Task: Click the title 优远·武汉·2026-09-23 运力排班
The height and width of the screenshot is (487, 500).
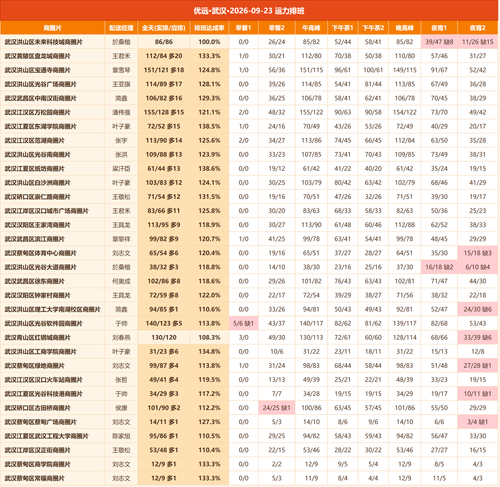Action: (249, 11)
